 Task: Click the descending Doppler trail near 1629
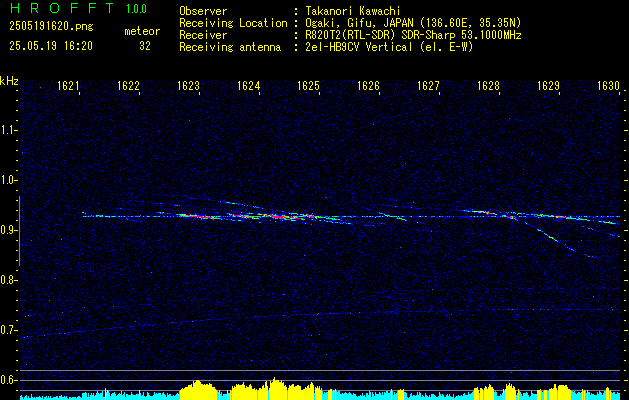pos(556,239)
